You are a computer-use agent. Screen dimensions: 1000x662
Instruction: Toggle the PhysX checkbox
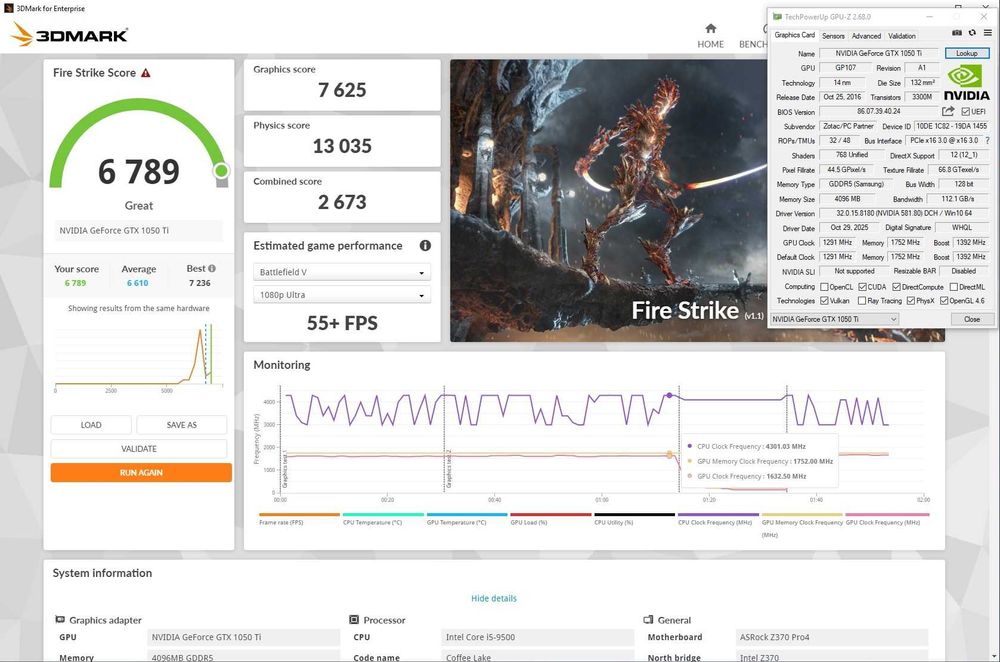point(911,300)
